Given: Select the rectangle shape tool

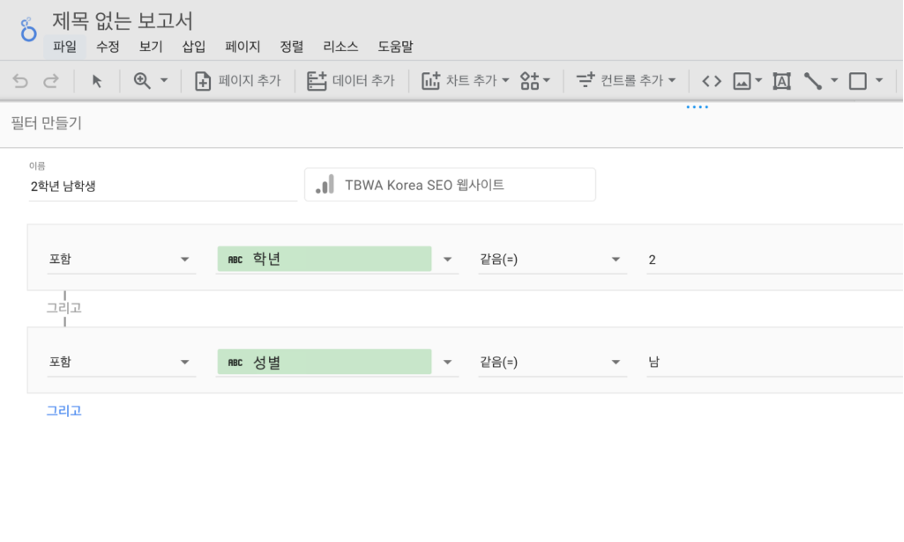Looking at the screenshot, I should tap(858, 81).
